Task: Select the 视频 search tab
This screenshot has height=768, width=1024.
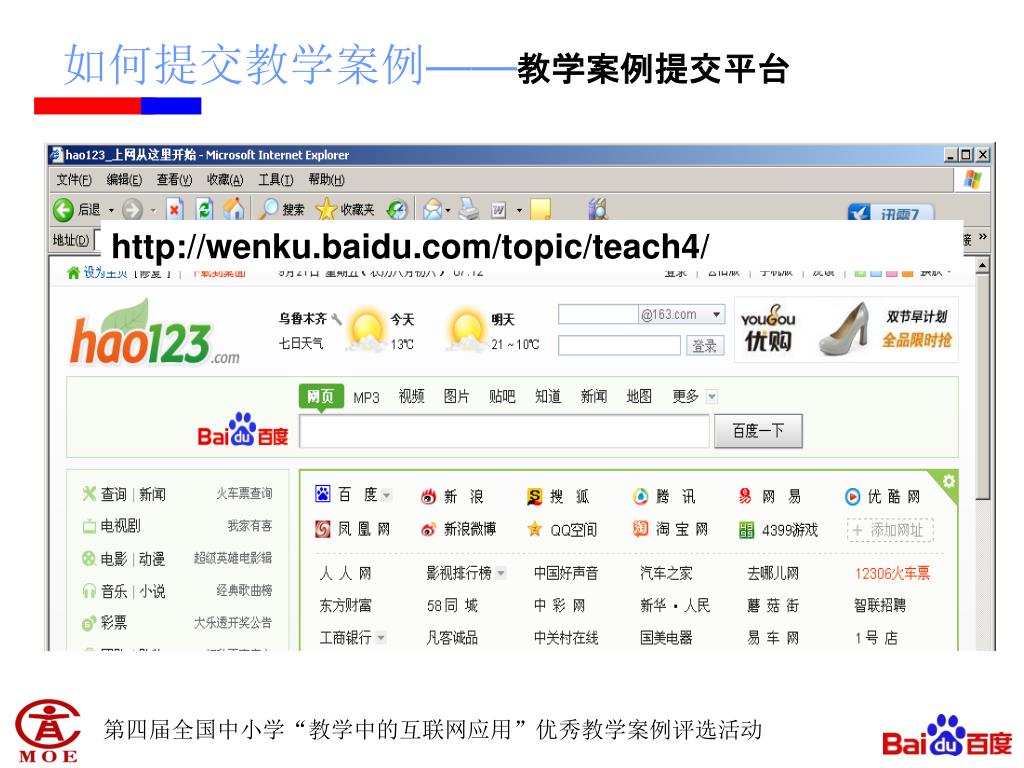Action: (x=411, y=396)
